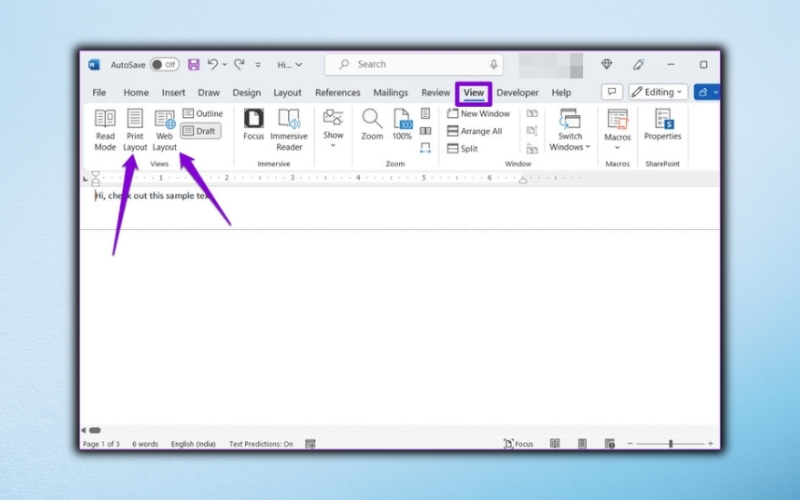This screenshot has width=800, height=500.
Task: Click the pen icon in title bar
Action: click(638, 64)
